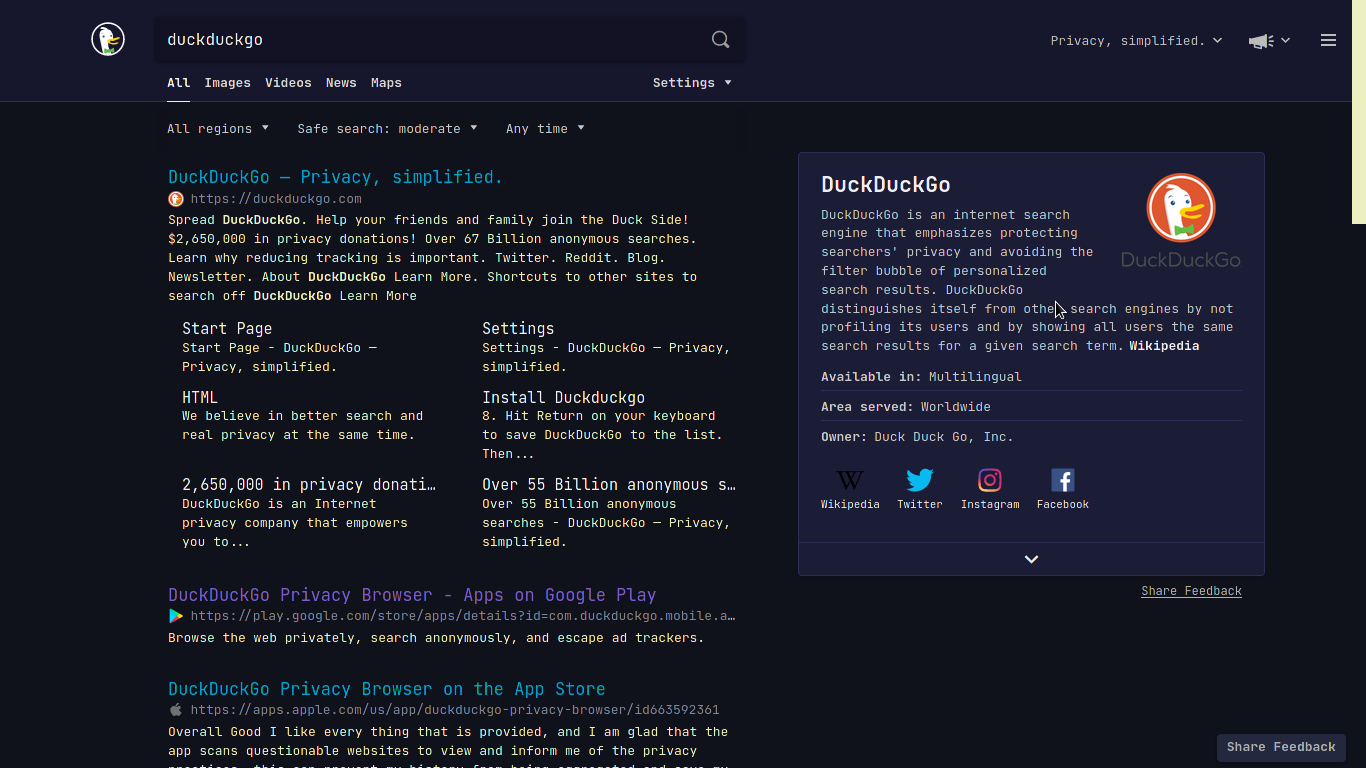Select the All results tab

[x=178, y=83]
